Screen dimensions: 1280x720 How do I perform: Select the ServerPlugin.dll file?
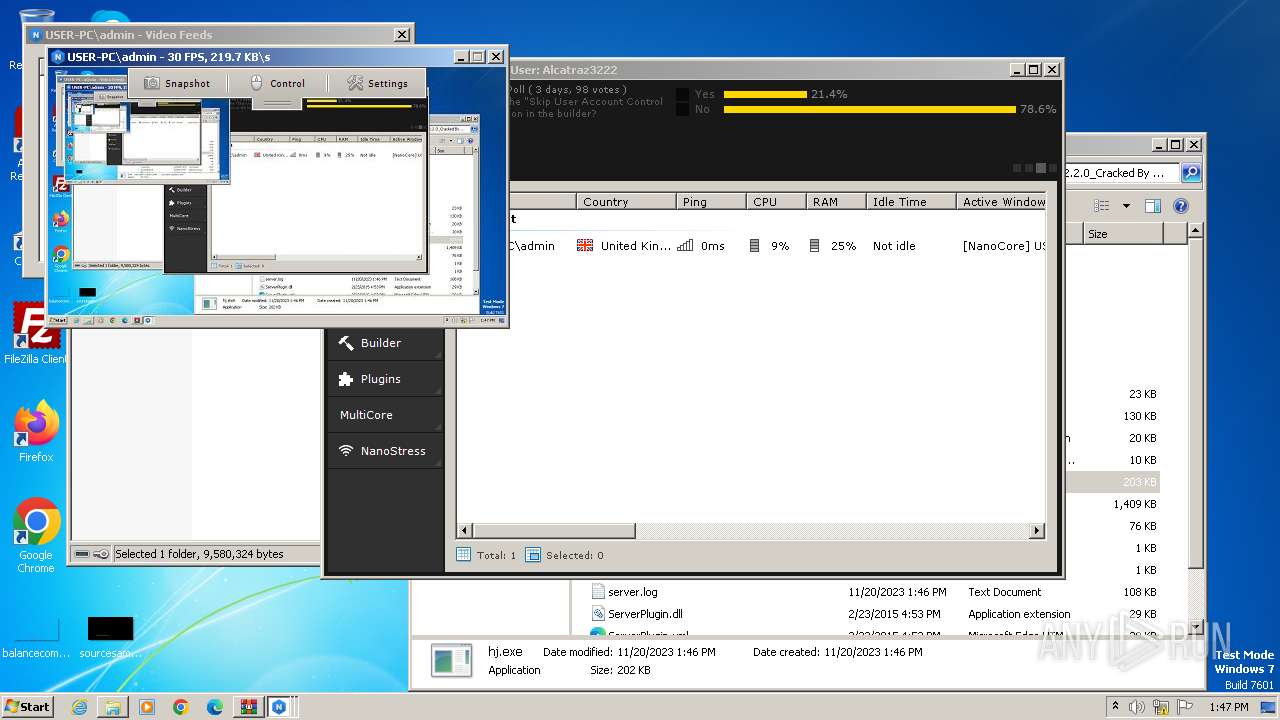coord(645,614)
